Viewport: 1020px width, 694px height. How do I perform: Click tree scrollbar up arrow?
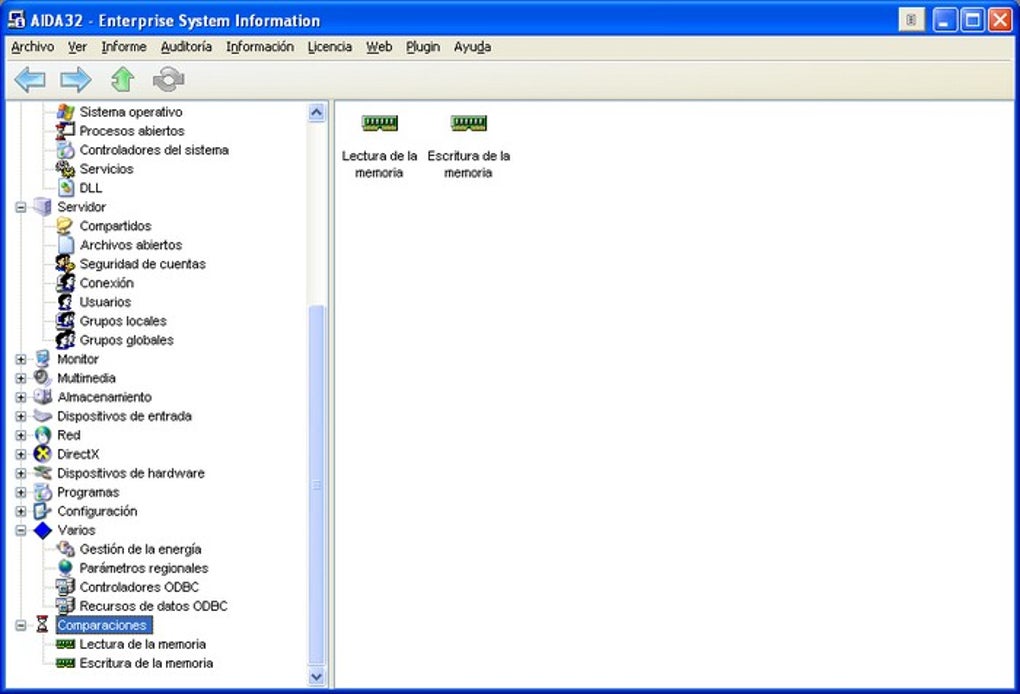coord(316,113)
